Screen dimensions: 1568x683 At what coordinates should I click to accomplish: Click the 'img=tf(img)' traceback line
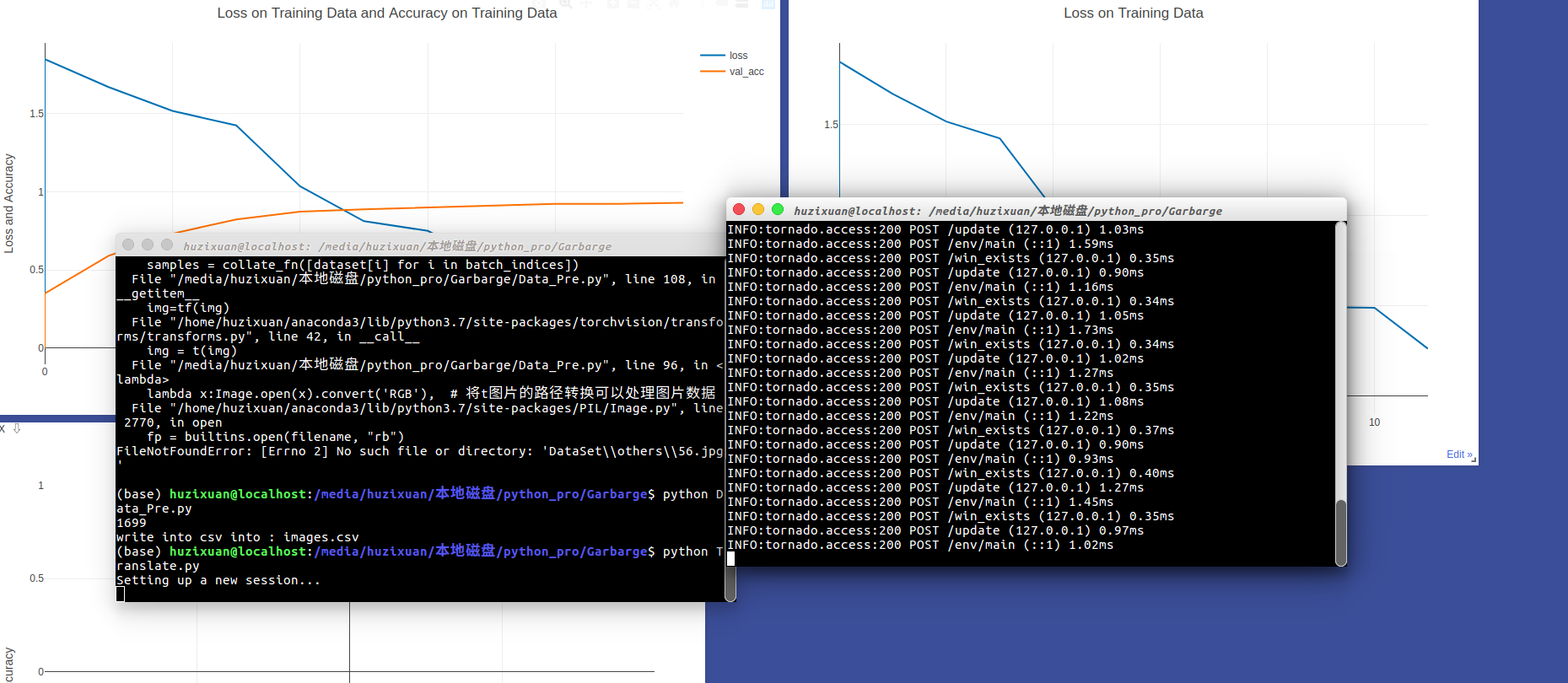click(188, 308)
